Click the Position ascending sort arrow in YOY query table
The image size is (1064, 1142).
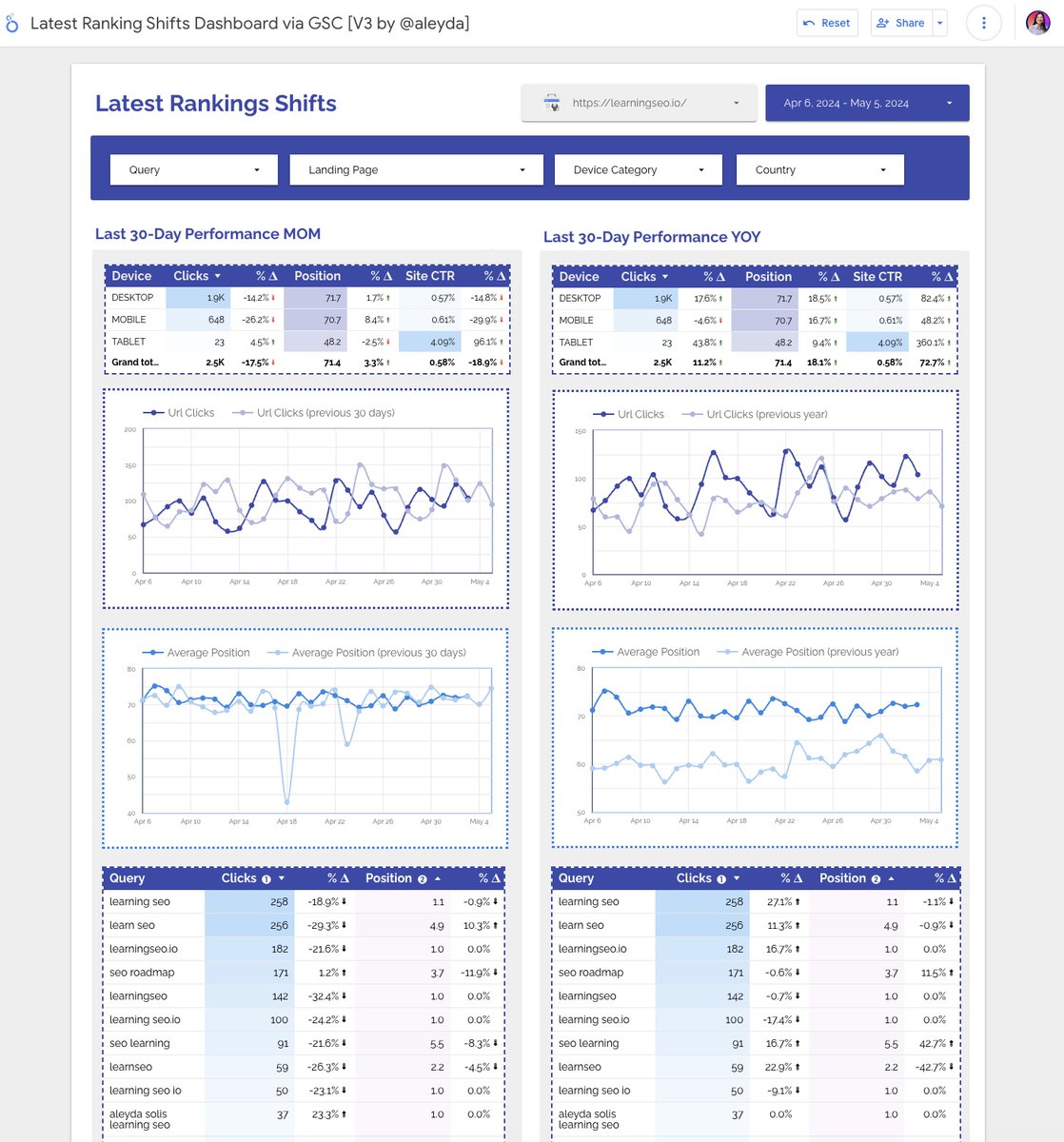point(891,878)
